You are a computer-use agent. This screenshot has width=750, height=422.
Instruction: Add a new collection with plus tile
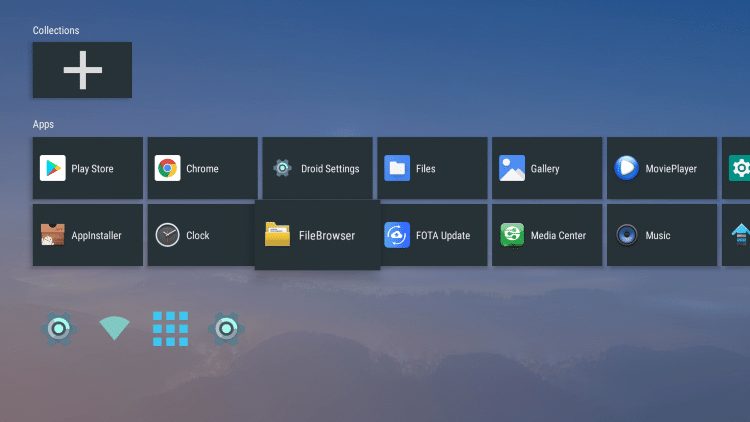82,70
